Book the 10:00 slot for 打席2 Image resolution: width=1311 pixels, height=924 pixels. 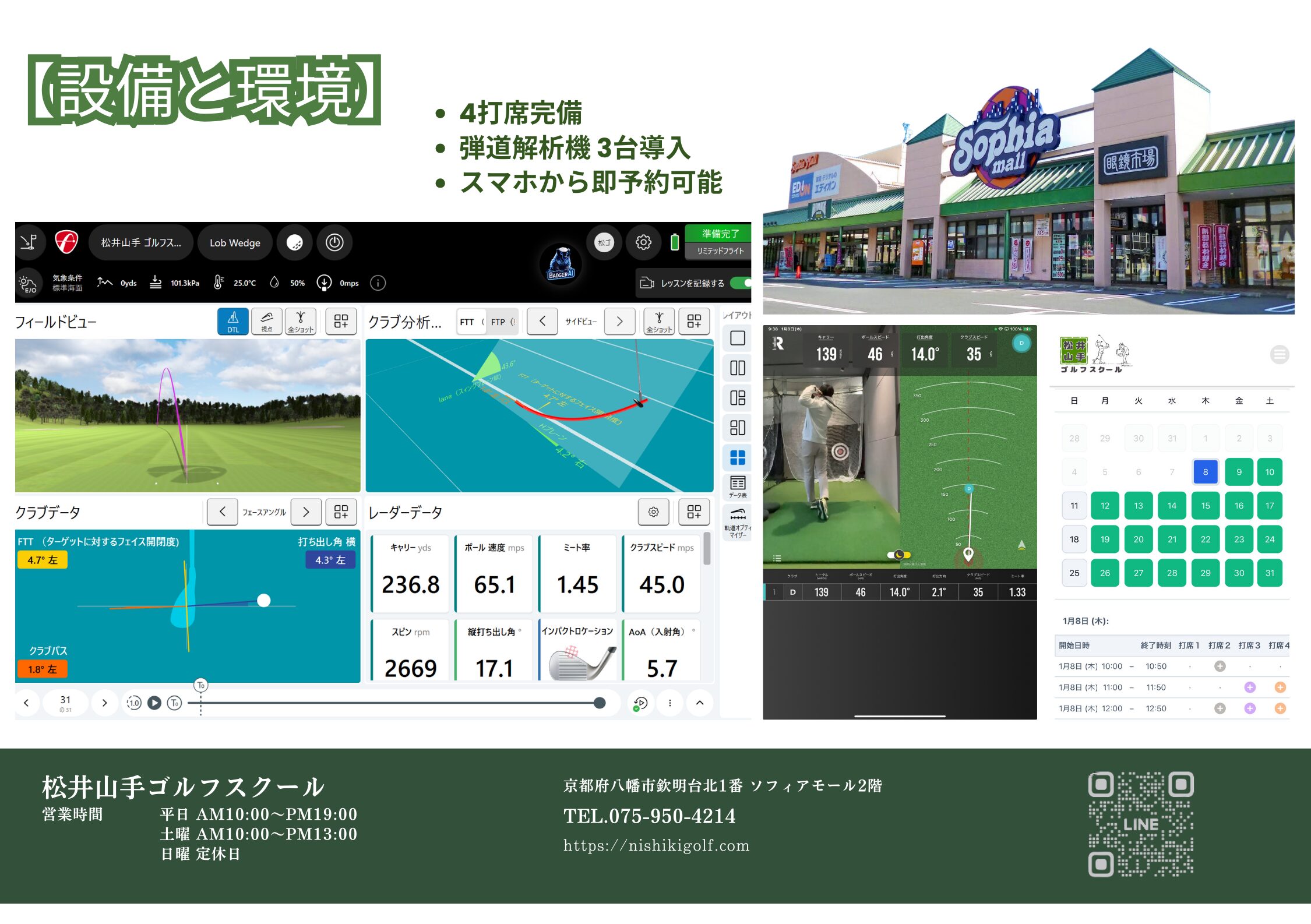pos(1220,666)
